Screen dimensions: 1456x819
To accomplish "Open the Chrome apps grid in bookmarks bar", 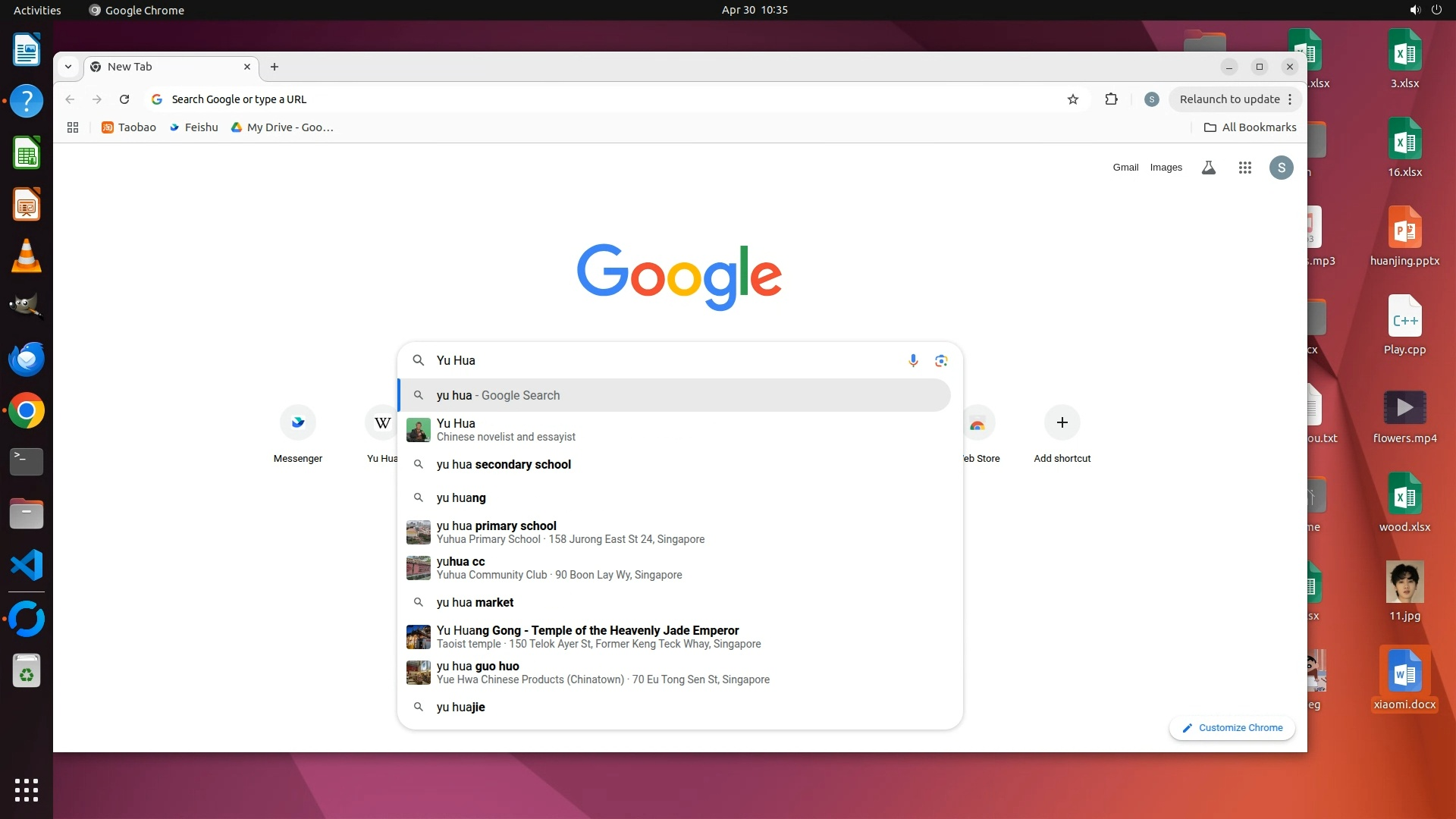I will [x=73, y=127].
